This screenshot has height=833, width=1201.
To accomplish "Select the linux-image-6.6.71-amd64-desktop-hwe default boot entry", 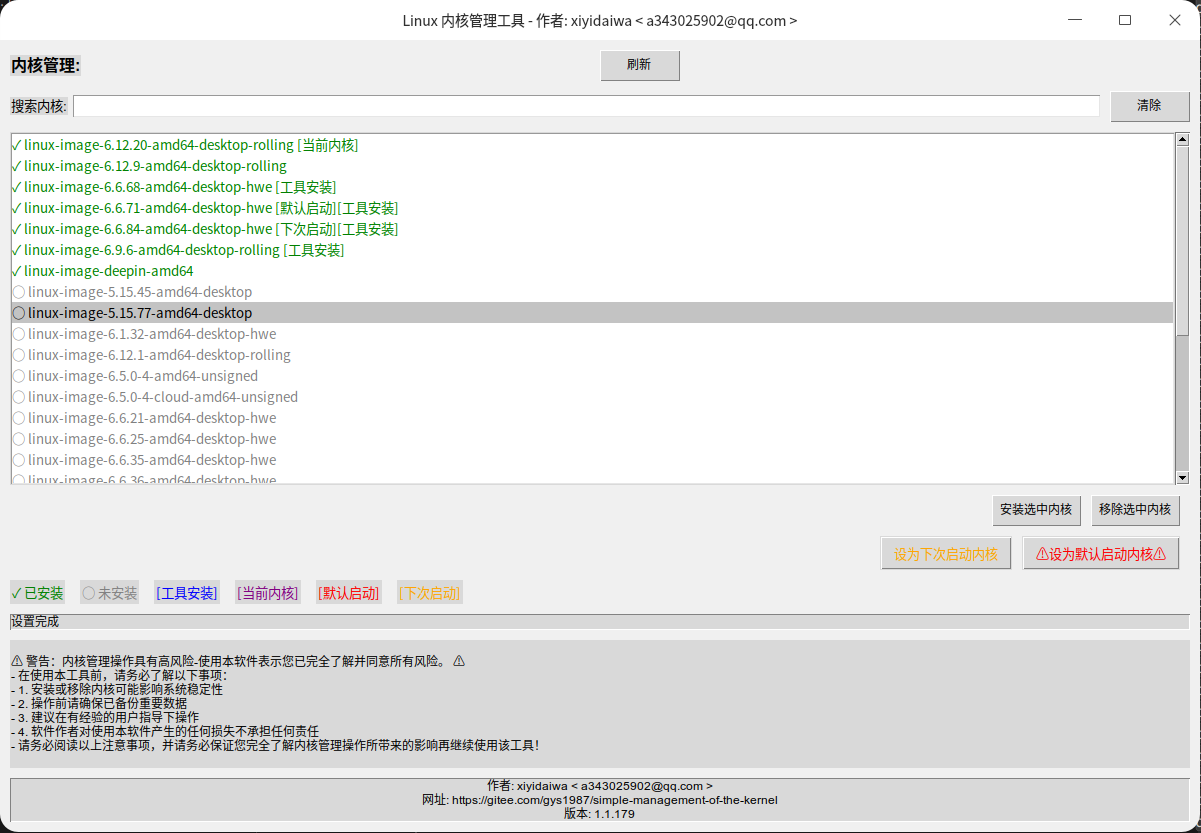I will pos(592,208).
